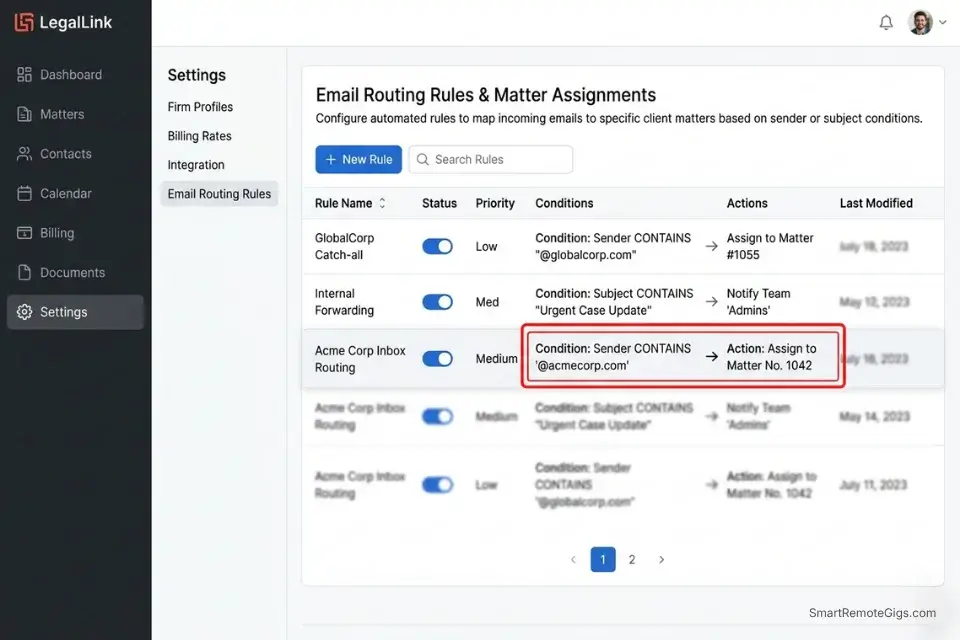This screenshot has height=640, width=960.
Task: Toggle GlobalCorp Catch-all rule status
Action: (x=437, y=246)
